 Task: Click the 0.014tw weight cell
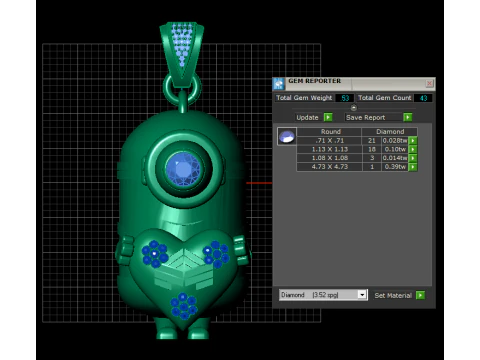coord(395,158)
